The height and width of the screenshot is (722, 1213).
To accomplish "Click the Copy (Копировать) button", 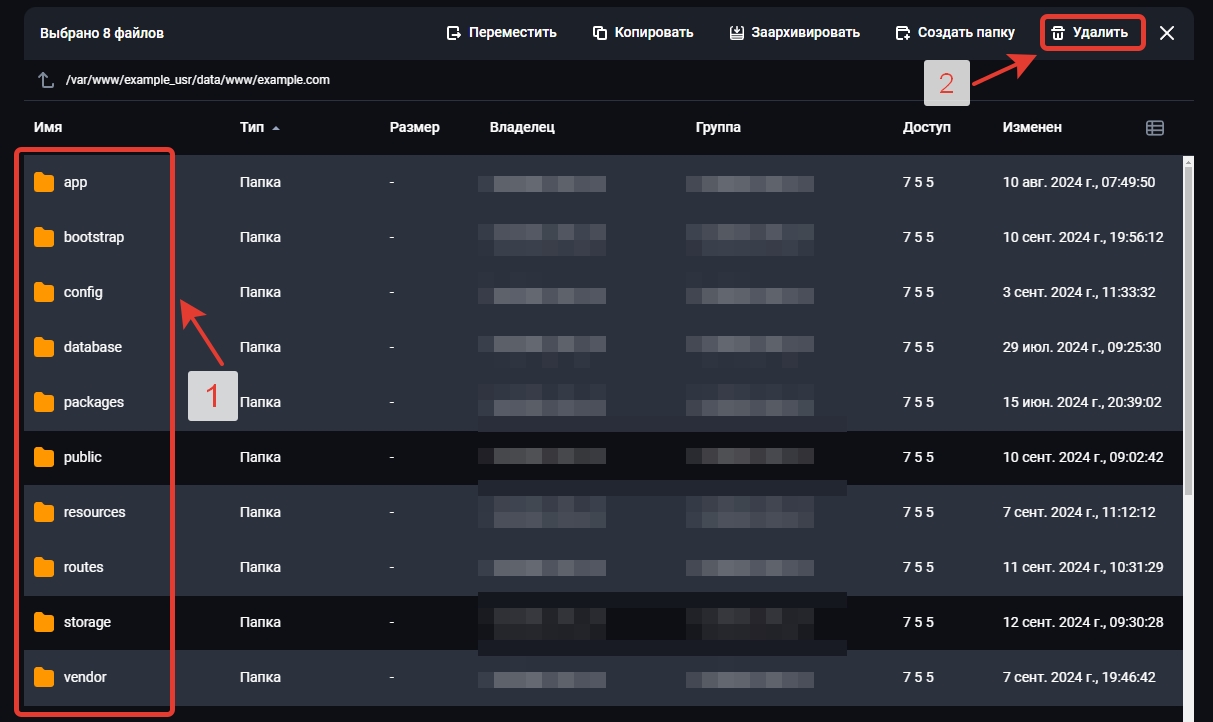I will click(643, 33).
